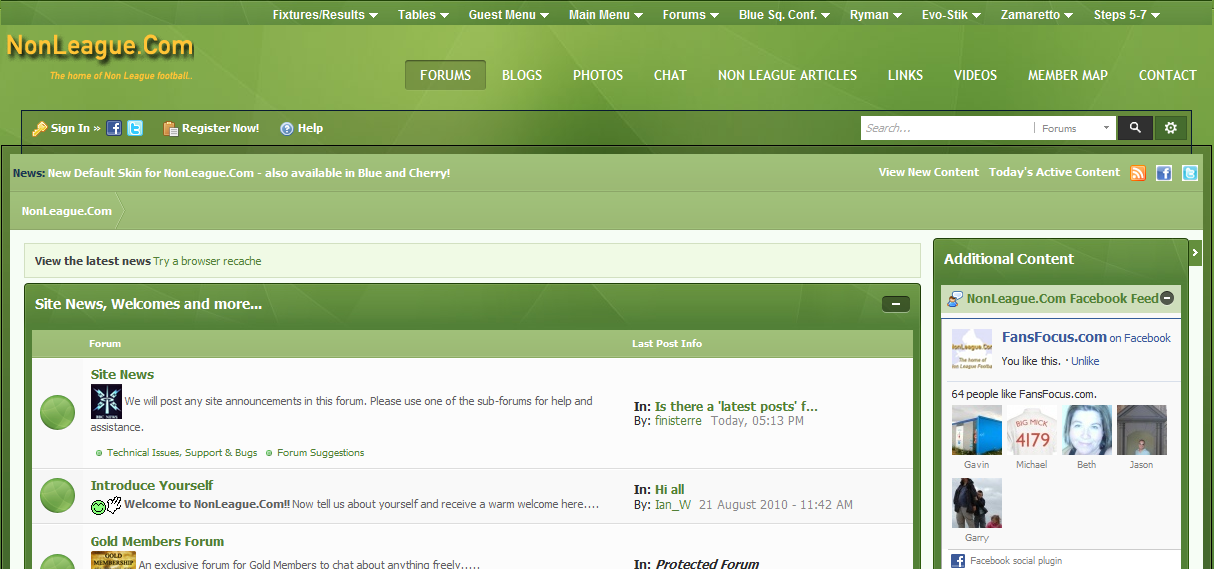Open the Fixtures/Results dropdown menu

point(325,15)
